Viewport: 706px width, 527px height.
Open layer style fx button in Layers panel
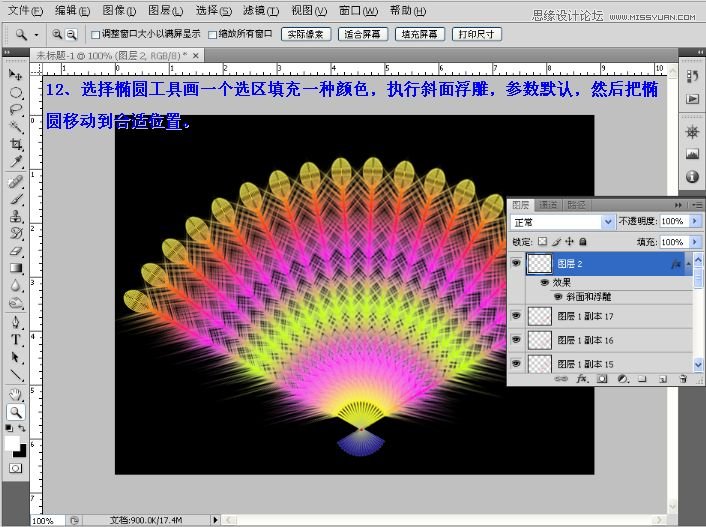(582, 379)
